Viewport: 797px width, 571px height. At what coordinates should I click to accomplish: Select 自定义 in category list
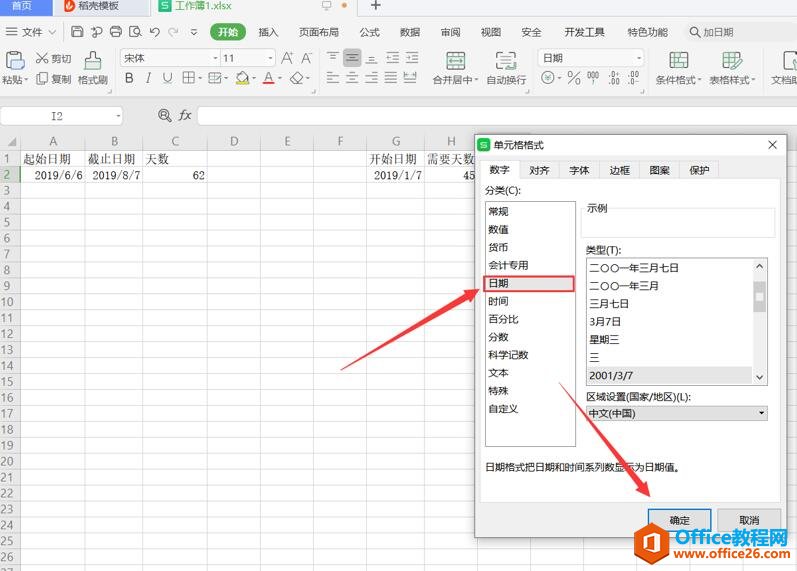(x=529, y=408)
